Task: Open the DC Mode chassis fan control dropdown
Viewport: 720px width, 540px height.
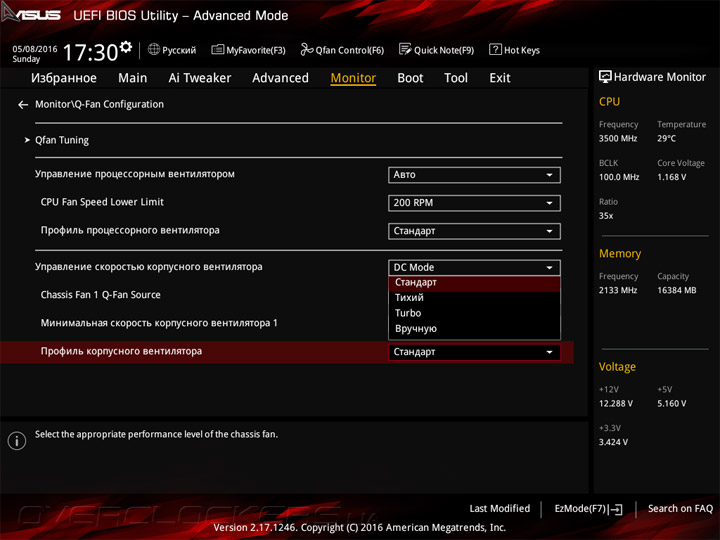Action: [474, 267]
